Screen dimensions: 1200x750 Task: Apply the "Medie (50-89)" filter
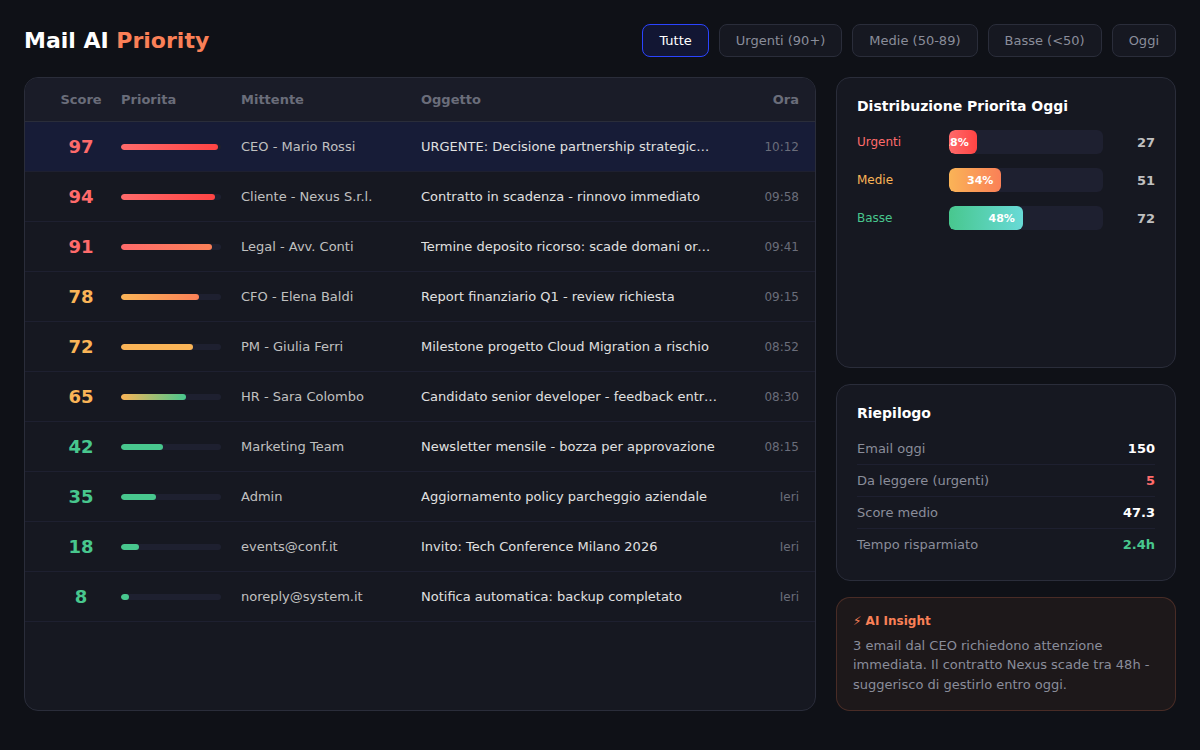pos(914,40)
